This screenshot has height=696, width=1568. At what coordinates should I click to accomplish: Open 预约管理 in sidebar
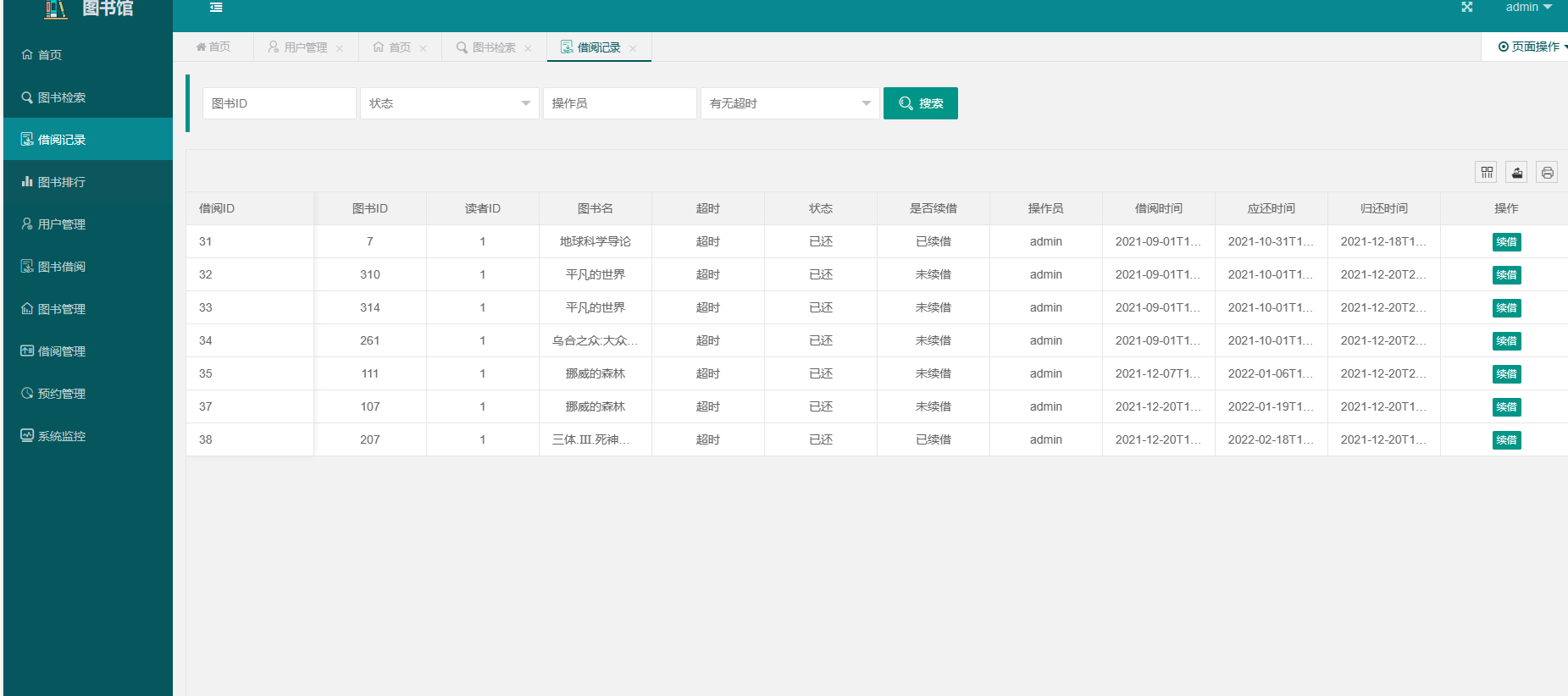[88, 393]
